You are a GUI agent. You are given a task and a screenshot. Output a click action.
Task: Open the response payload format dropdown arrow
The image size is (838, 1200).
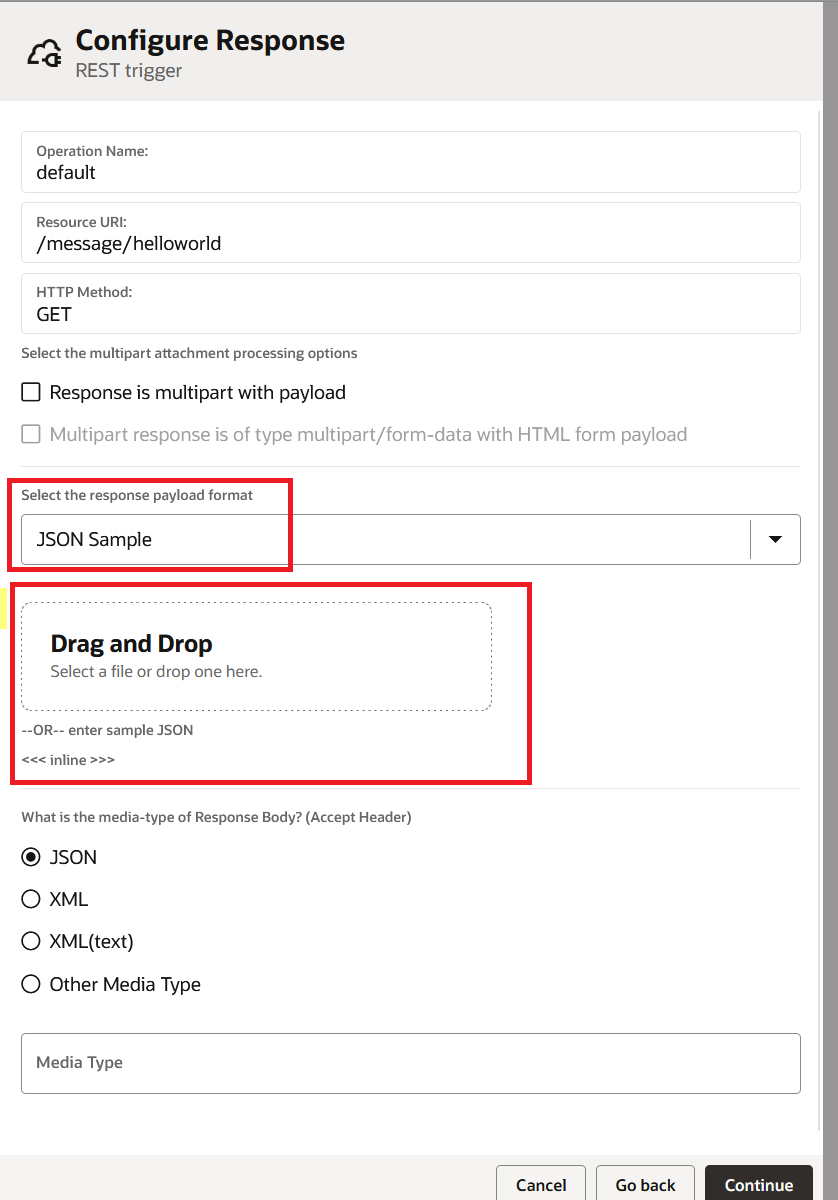775,539
